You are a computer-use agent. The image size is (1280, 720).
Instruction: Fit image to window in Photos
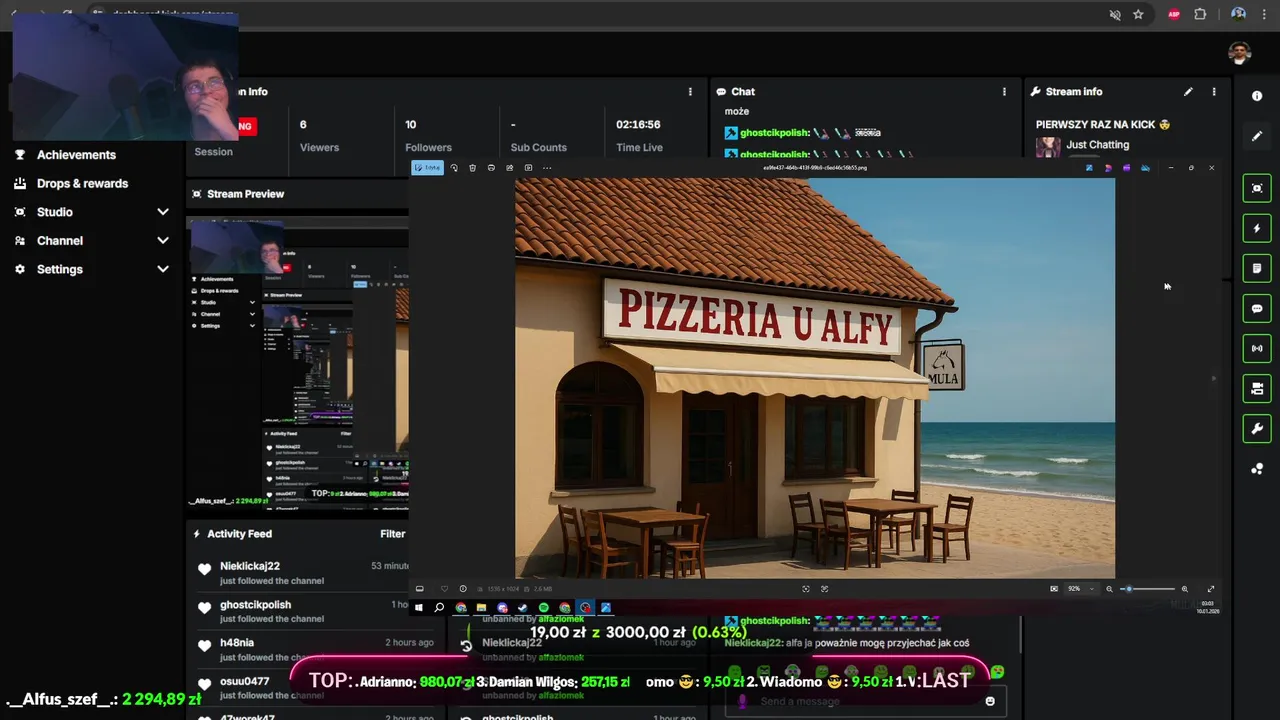(1054, 589)
